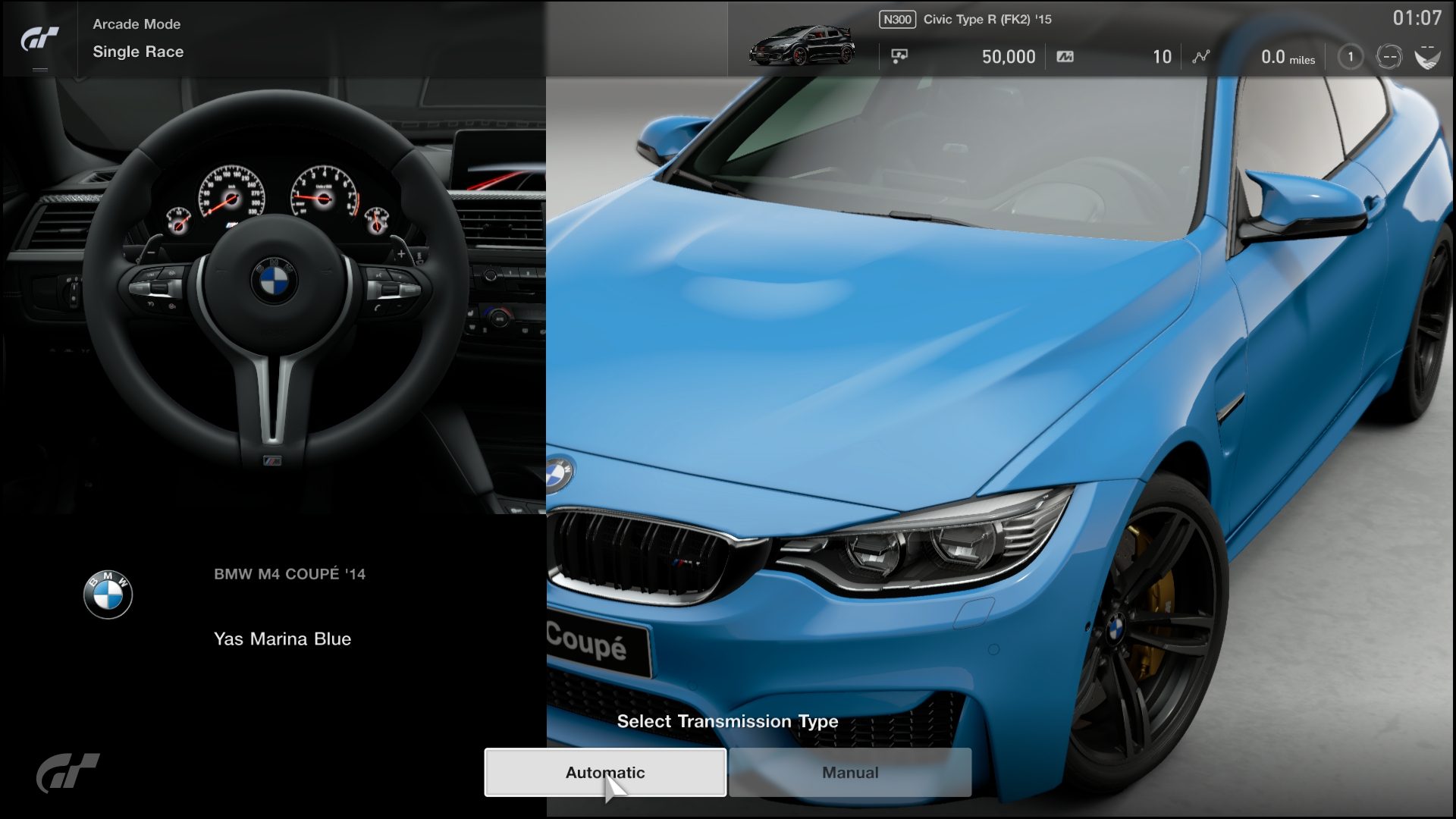Click the 0.0 miles distance value

point(1288,57)
